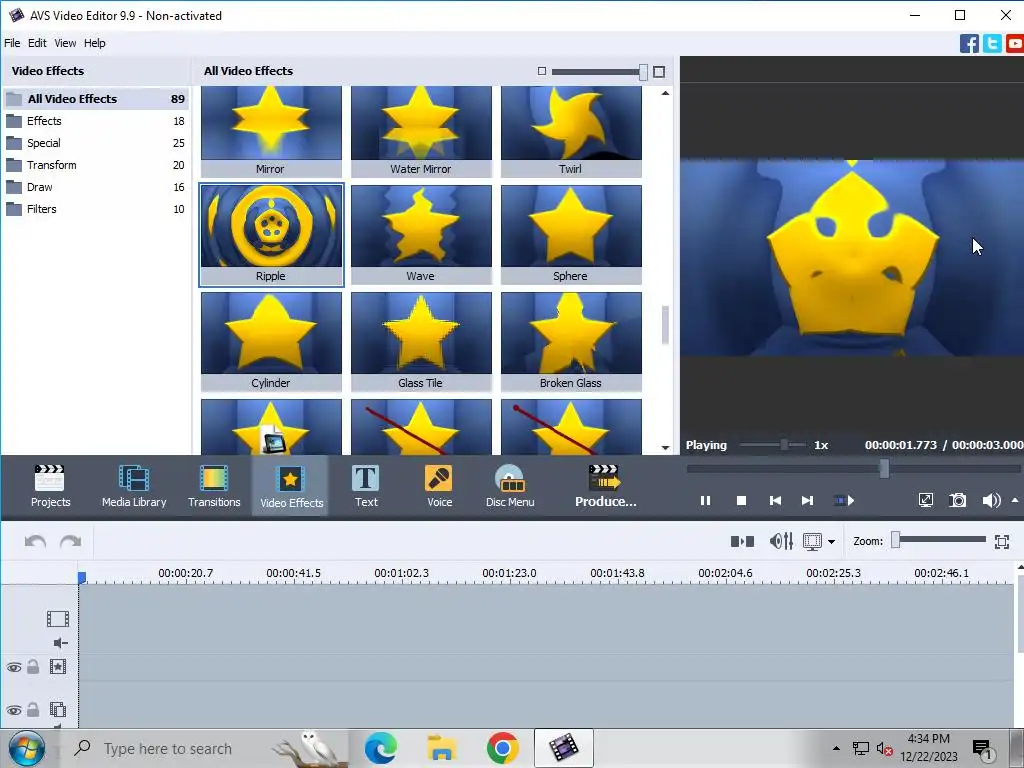Go to previous frame in preview

(x=775, y=500)
